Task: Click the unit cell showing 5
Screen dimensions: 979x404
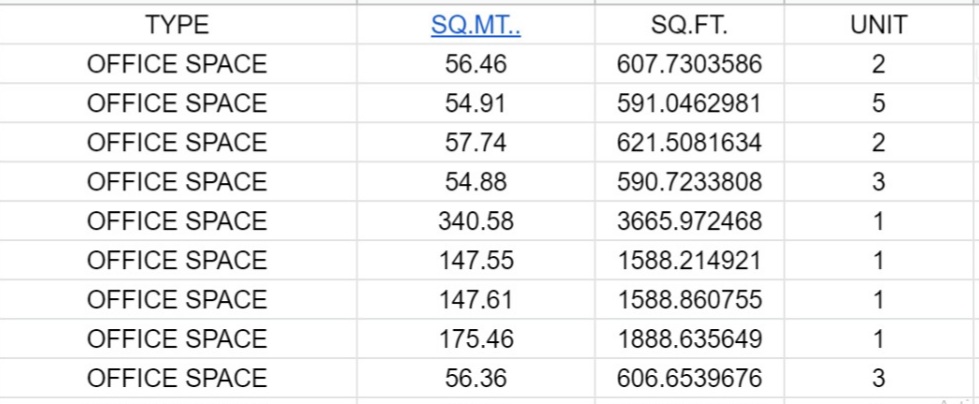Action: click(x=878, y=103)
